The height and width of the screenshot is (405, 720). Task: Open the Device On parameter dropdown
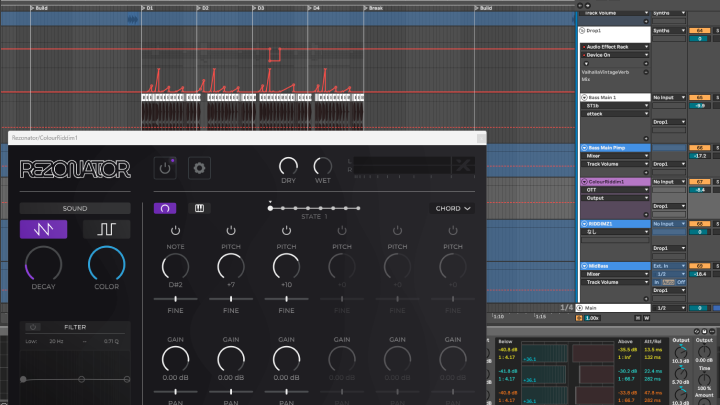click(615, 55)
